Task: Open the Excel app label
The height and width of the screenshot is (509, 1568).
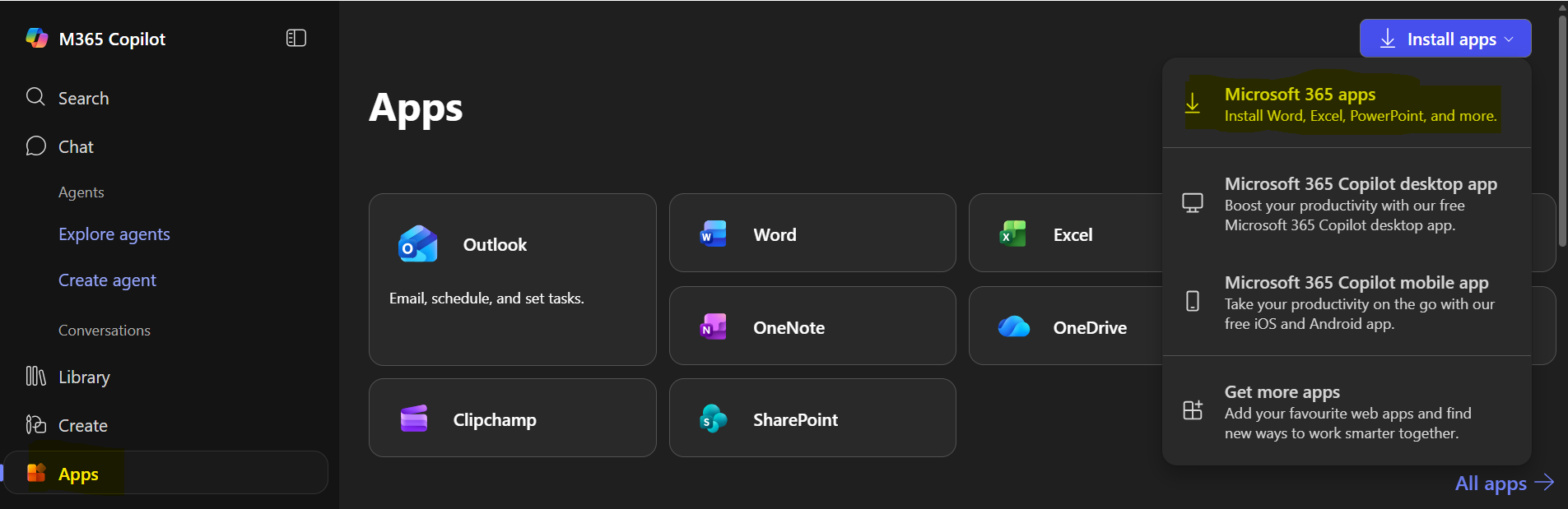Action: coord(1072,234)
